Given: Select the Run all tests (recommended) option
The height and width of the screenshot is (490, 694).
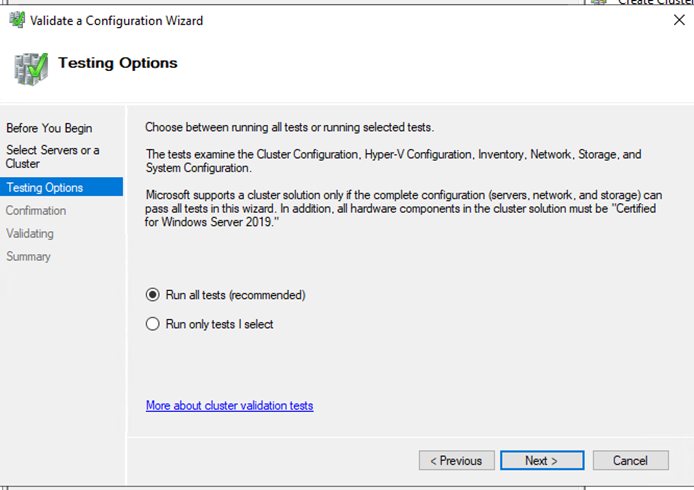Looking at the screenshot, I should point(153,295).
